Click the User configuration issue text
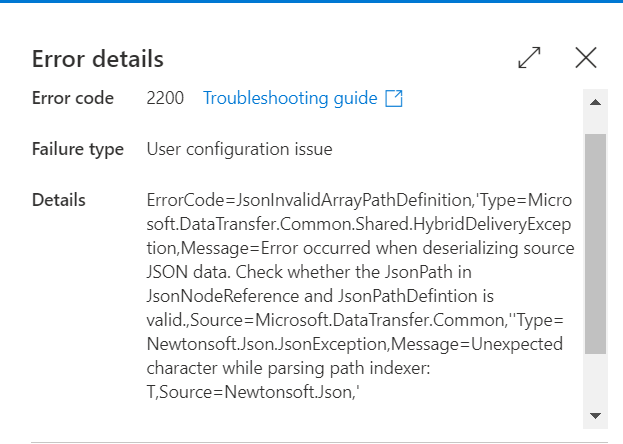 (239, 149)
